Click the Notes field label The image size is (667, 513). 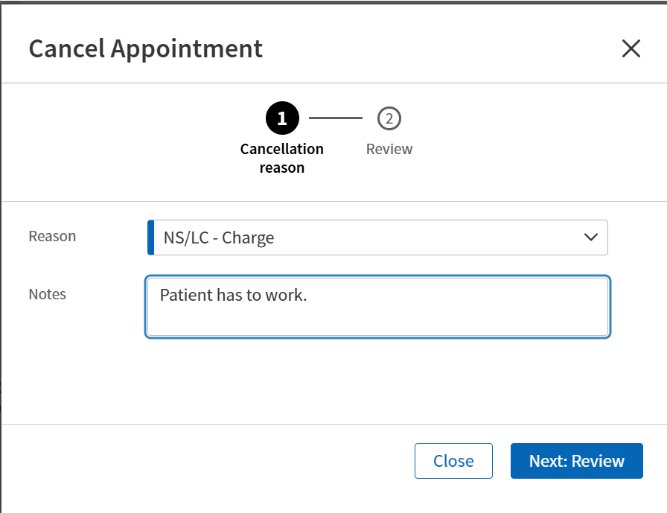tap(47, 294)
